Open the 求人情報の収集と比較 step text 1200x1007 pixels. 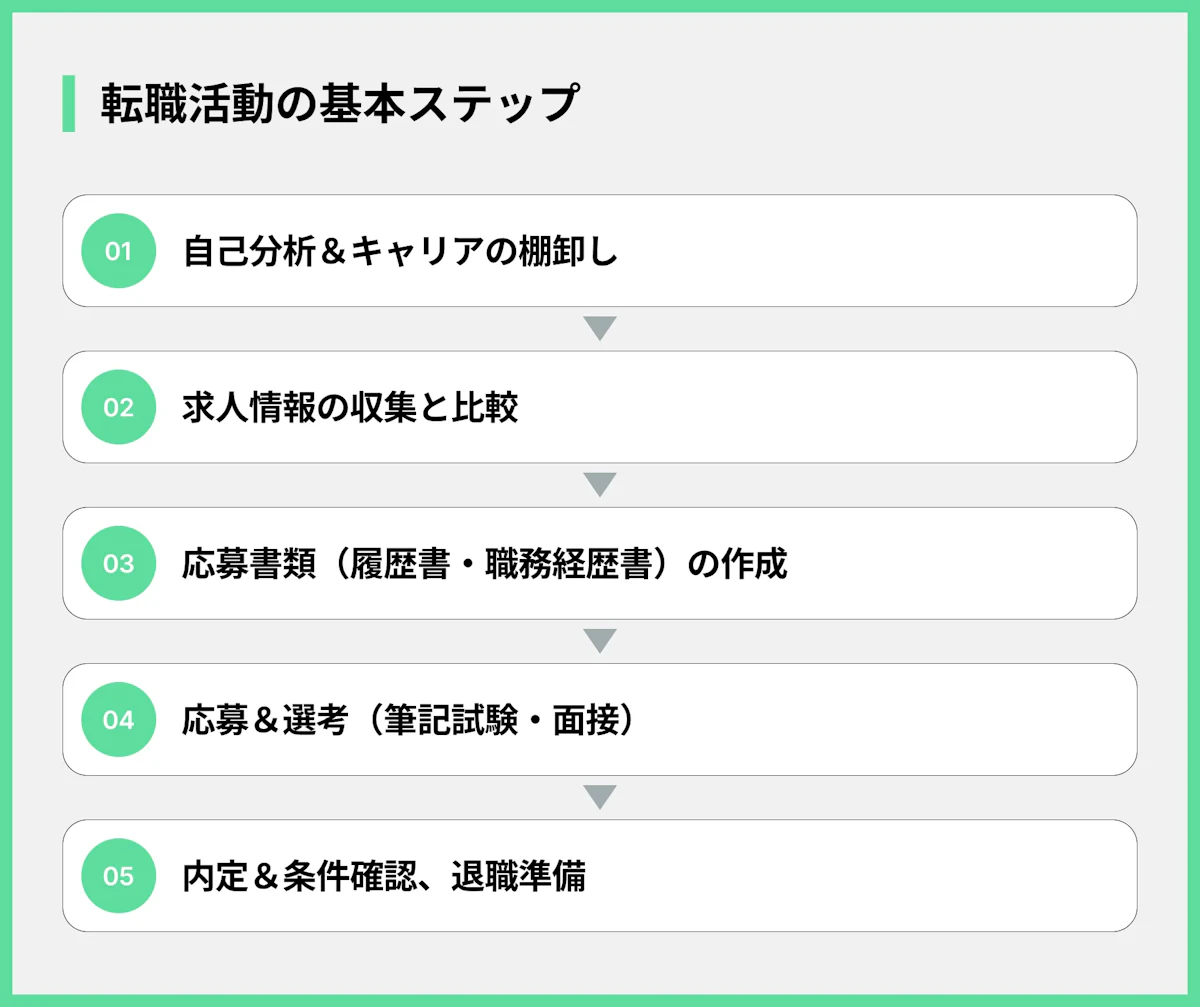click(350, 408)
